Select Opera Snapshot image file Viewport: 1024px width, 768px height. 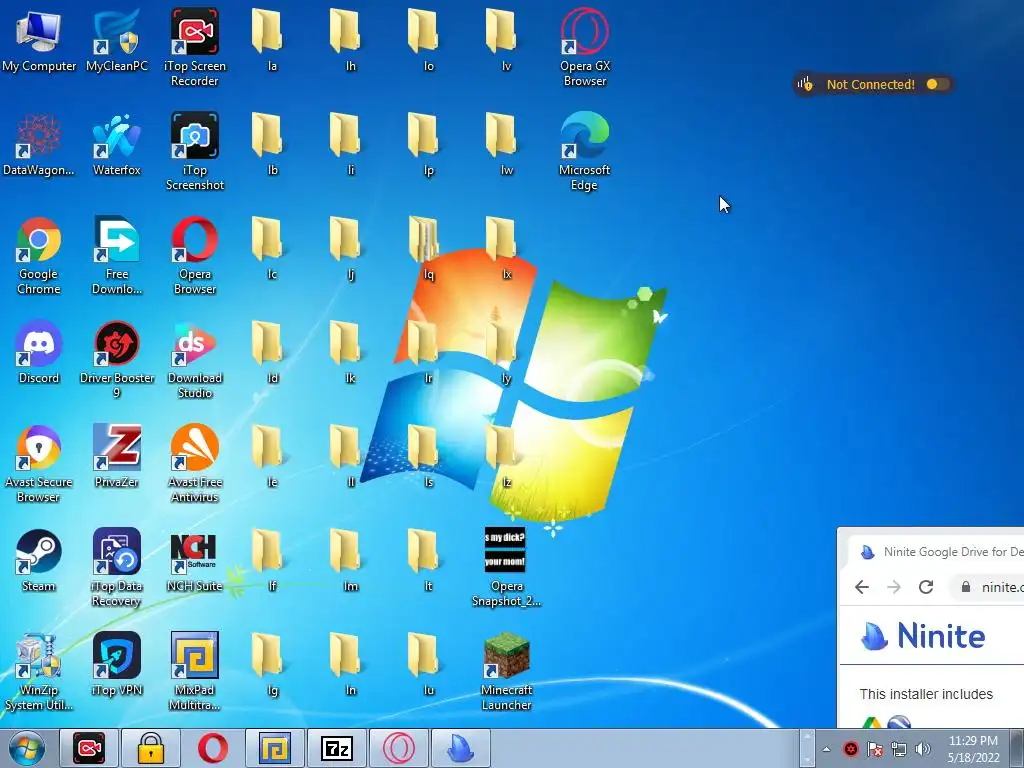point(506,568)
